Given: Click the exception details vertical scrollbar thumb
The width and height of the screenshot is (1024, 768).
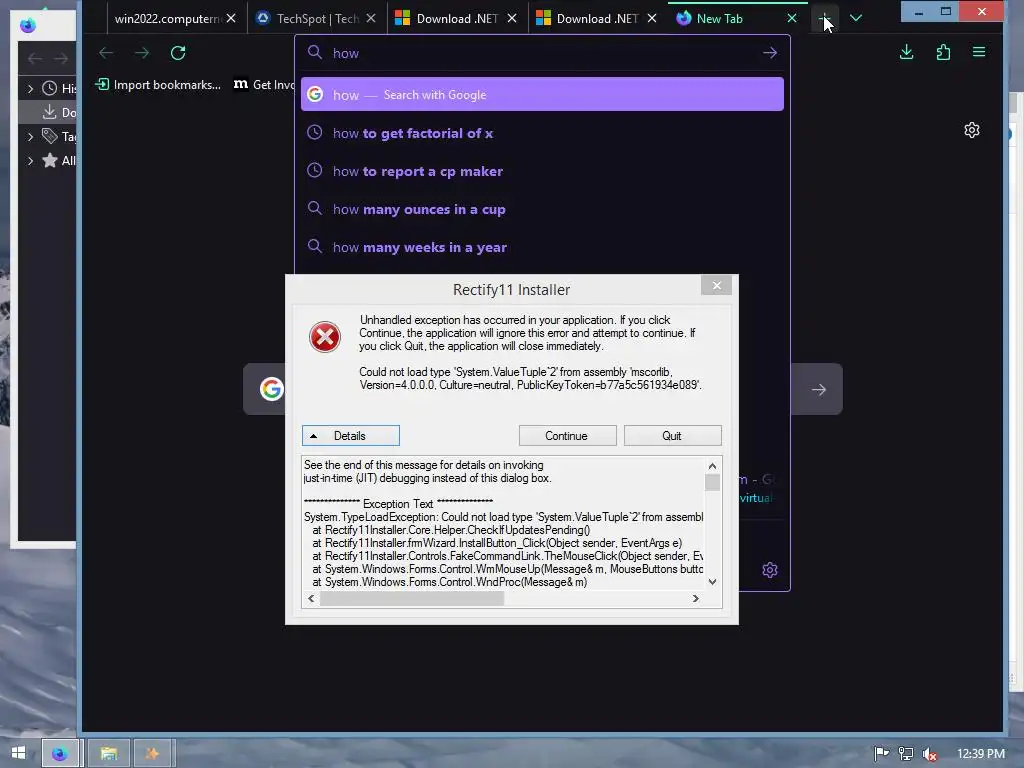Looking at the screenshot, I should pyautogui.click(x=712, y=482).
